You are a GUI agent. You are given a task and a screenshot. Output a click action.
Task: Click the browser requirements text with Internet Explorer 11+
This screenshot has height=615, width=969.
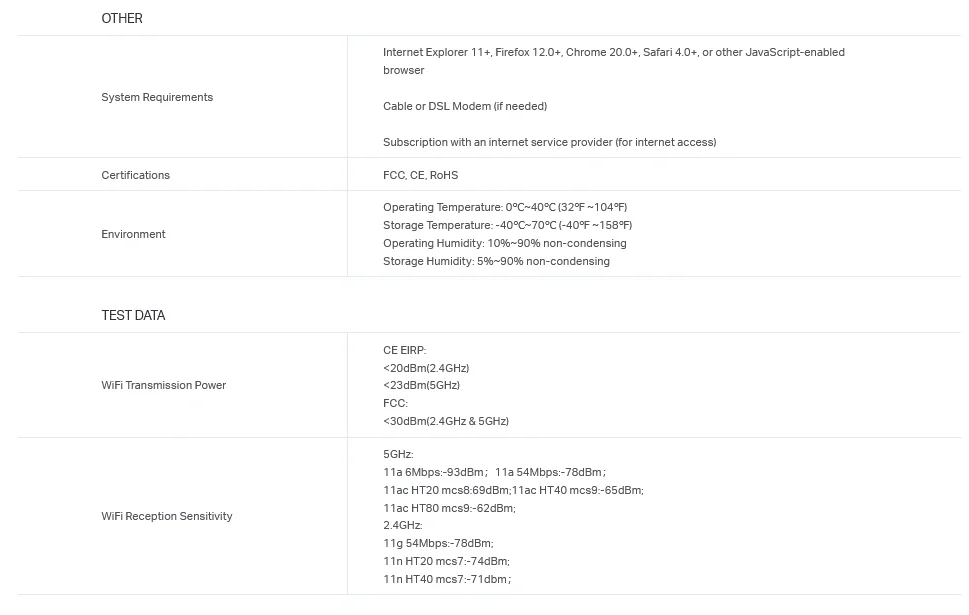click(614, 61)
